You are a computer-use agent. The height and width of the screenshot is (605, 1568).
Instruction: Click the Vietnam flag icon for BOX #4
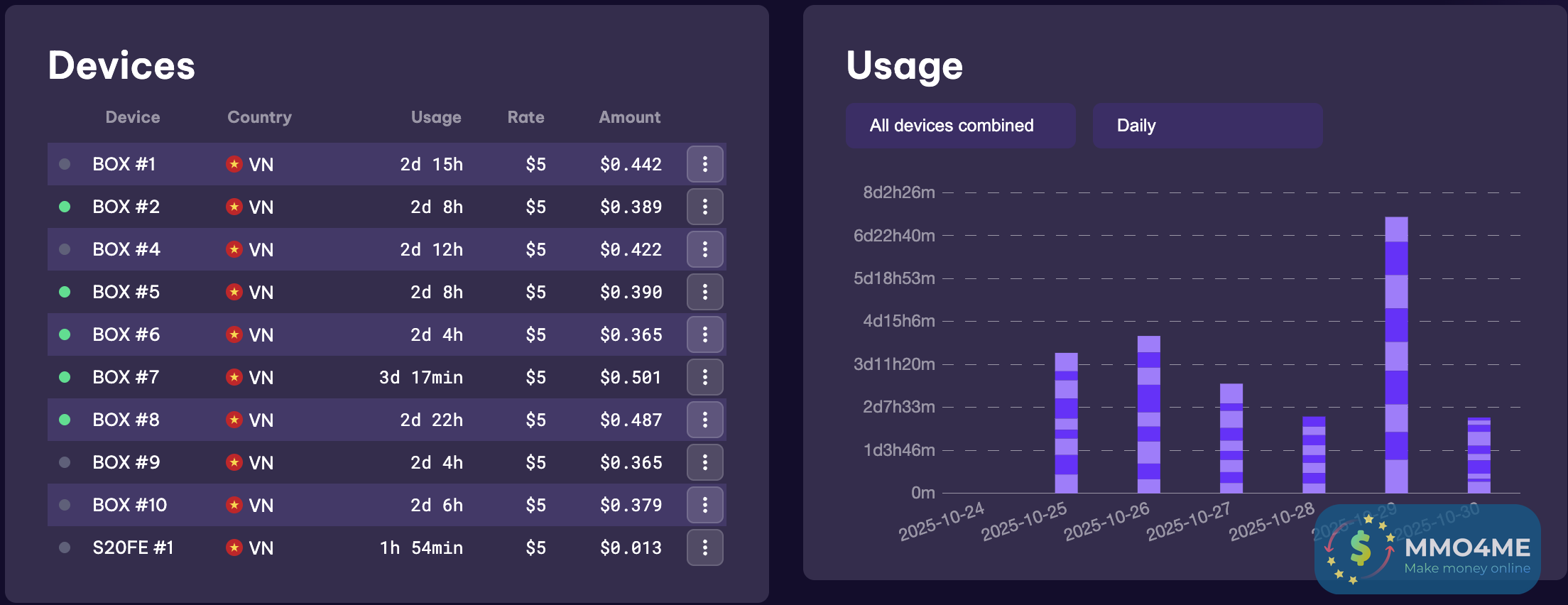pos(234,249)
